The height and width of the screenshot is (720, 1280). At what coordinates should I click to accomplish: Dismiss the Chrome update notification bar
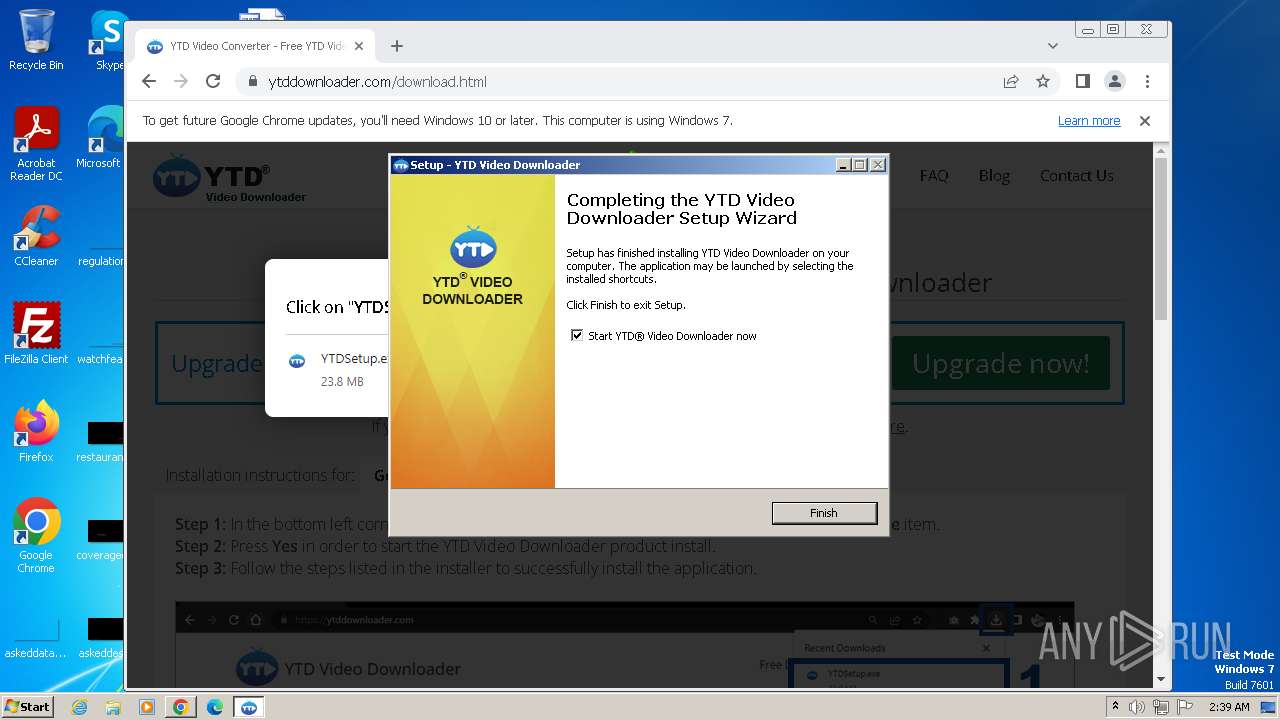(1145, 120)
